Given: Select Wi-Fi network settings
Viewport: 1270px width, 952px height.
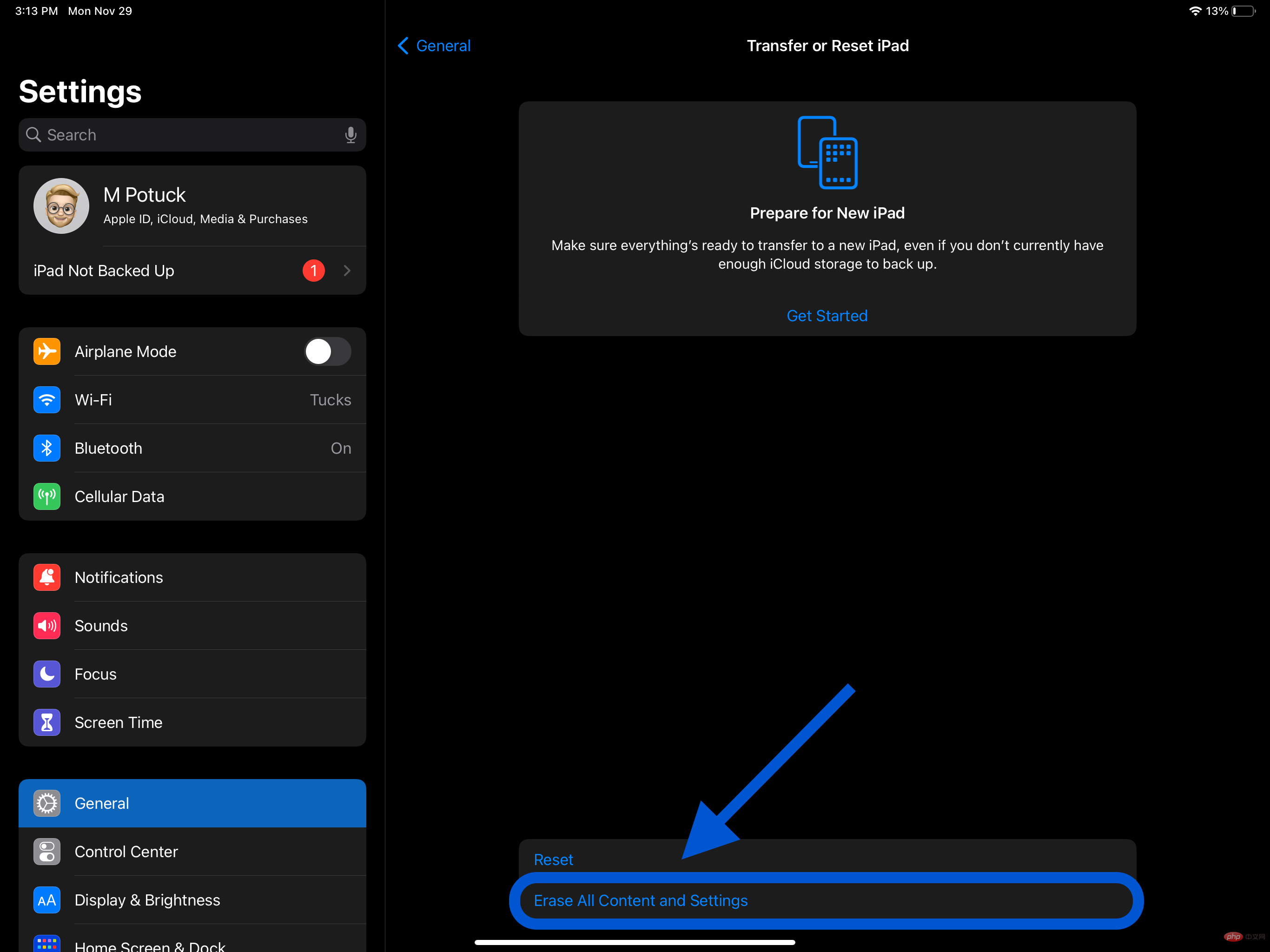Looking at the screenshot, I should tap(193, 399).
